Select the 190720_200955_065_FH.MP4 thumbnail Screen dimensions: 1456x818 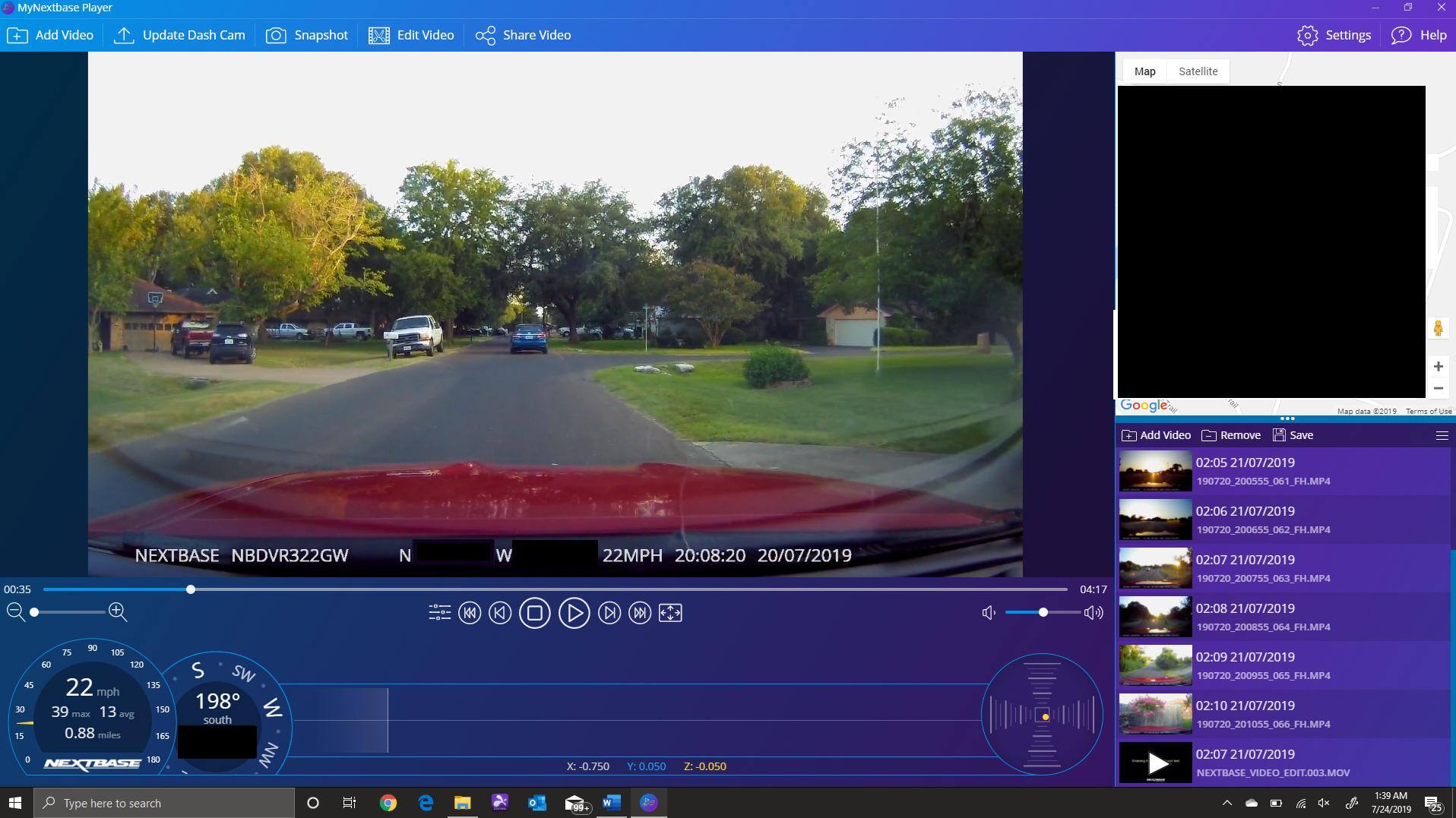click(1155, 665)
